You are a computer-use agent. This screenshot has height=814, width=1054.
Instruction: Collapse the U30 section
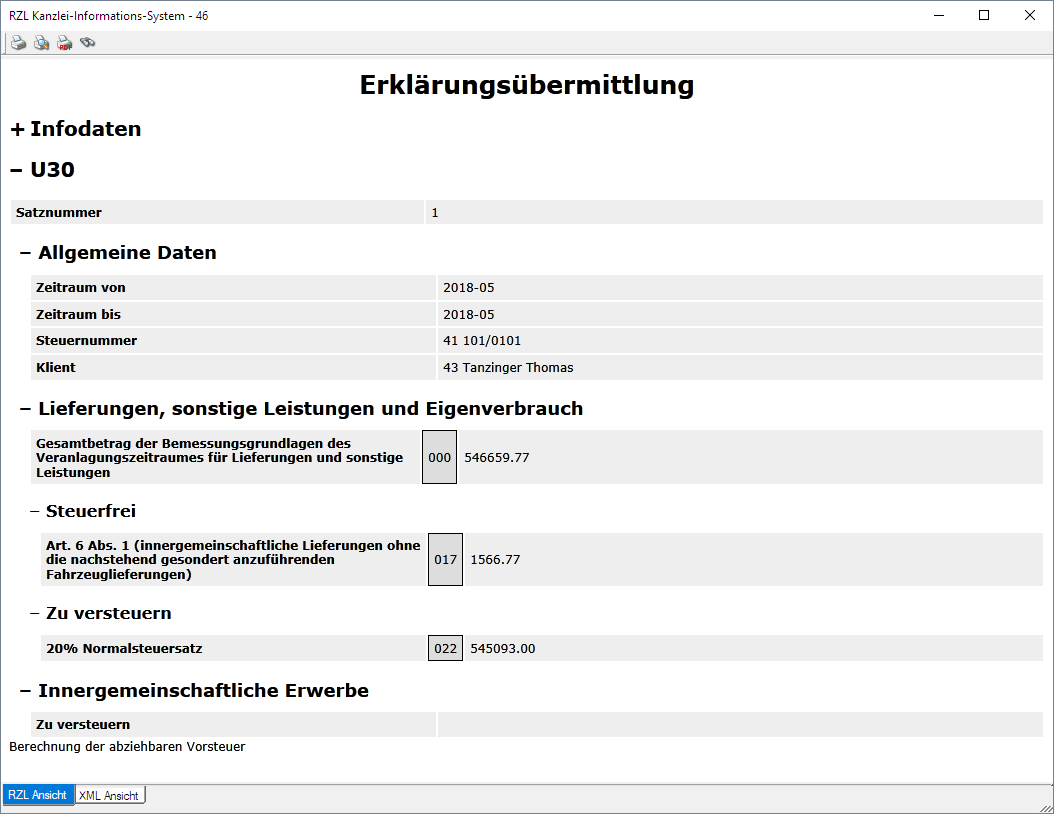(x=16, y=170)
